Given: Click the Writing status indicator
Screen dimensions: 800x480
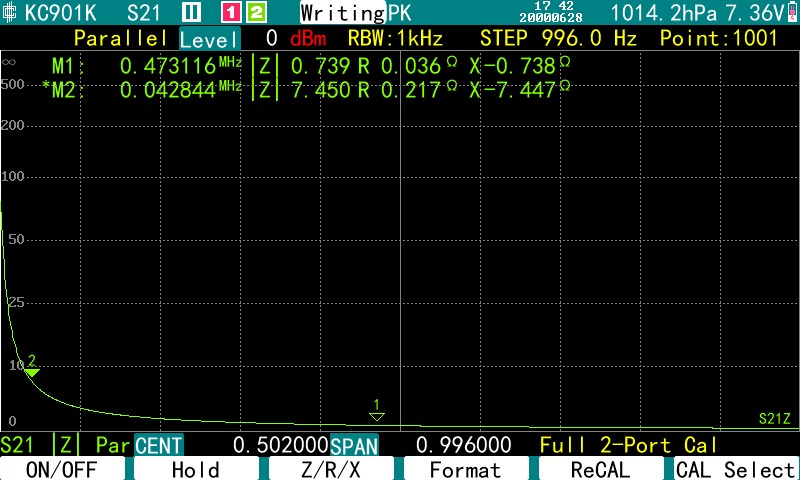Looking at the screenshot, I should [342, 12].
